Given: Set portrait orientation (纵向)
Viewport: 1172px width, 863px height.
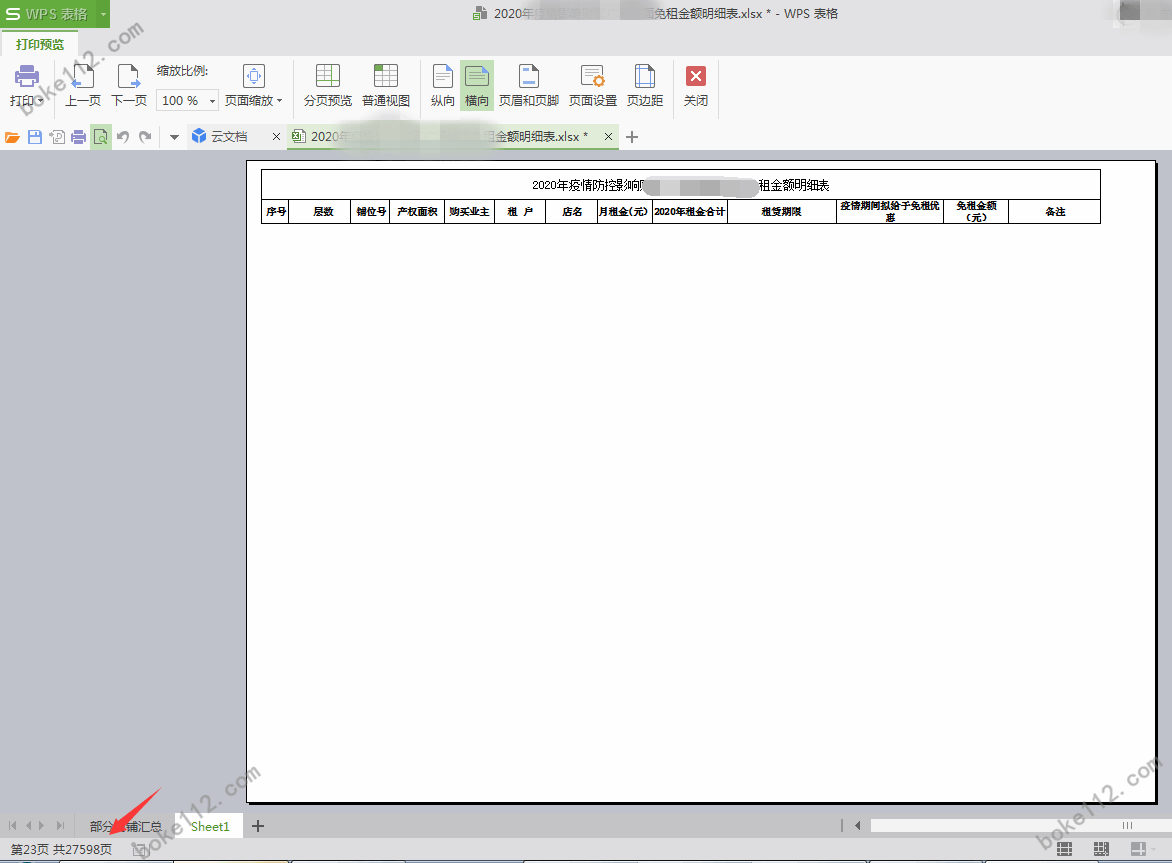Looking at the screenshot, I should tap(442, 86).
